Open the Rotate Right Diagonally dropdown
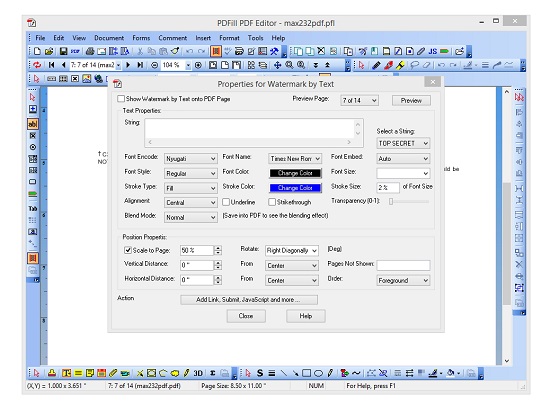This screenshot has width=550, height=414. (292, 251)
